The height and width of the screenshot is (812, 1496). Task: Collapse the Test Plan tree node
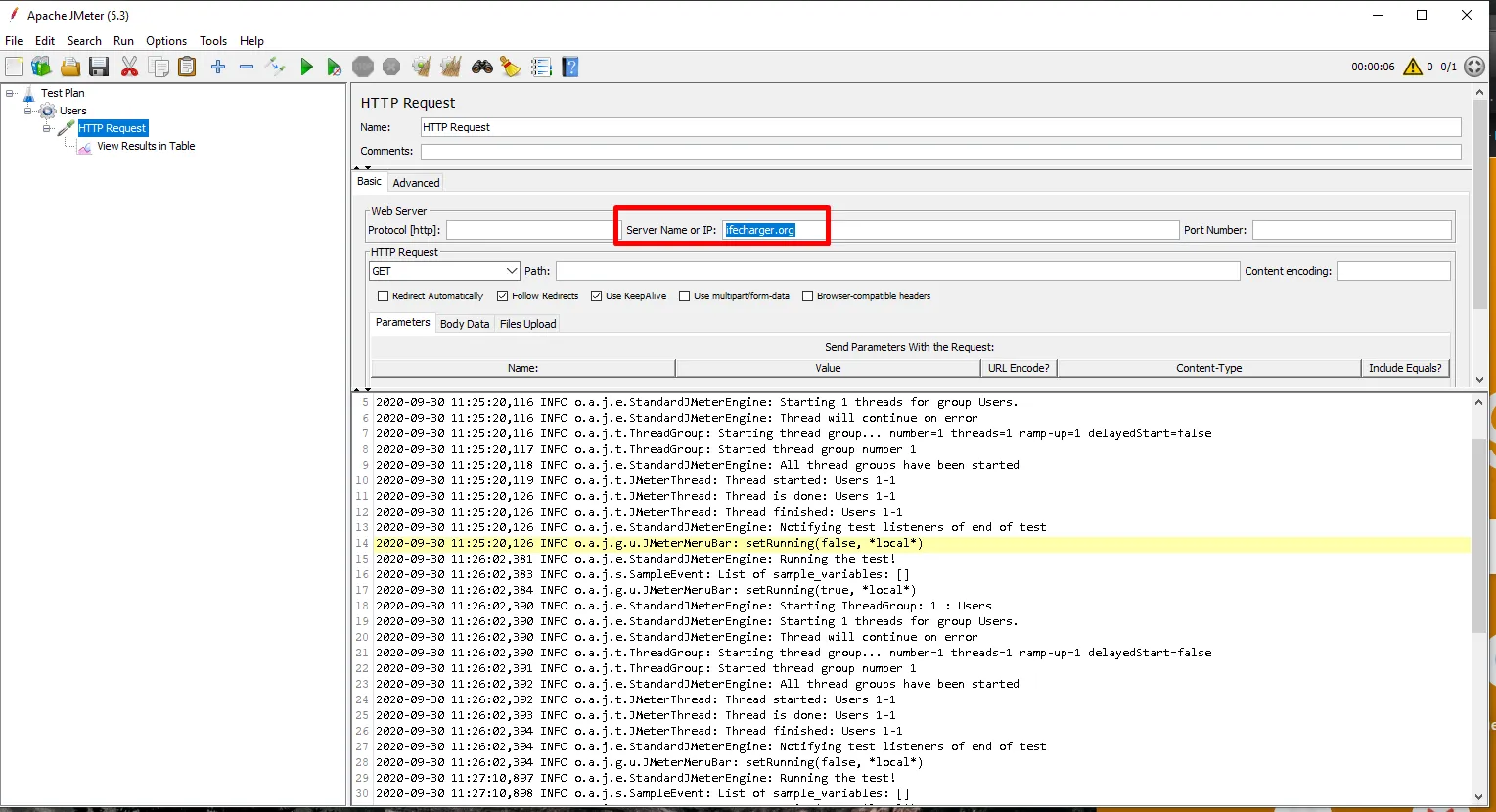tap(10, 93)
